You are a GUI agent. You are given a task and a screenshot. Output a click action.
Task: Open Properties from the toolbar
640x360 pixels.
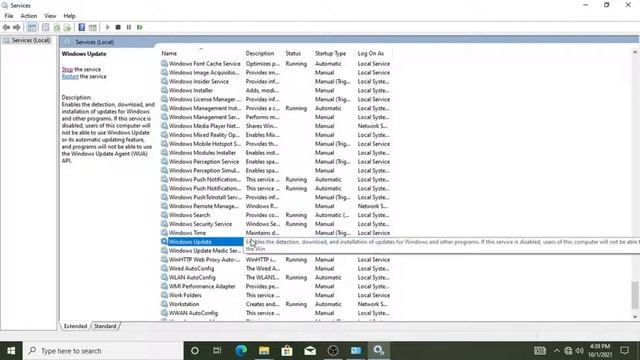coord(46,27)
